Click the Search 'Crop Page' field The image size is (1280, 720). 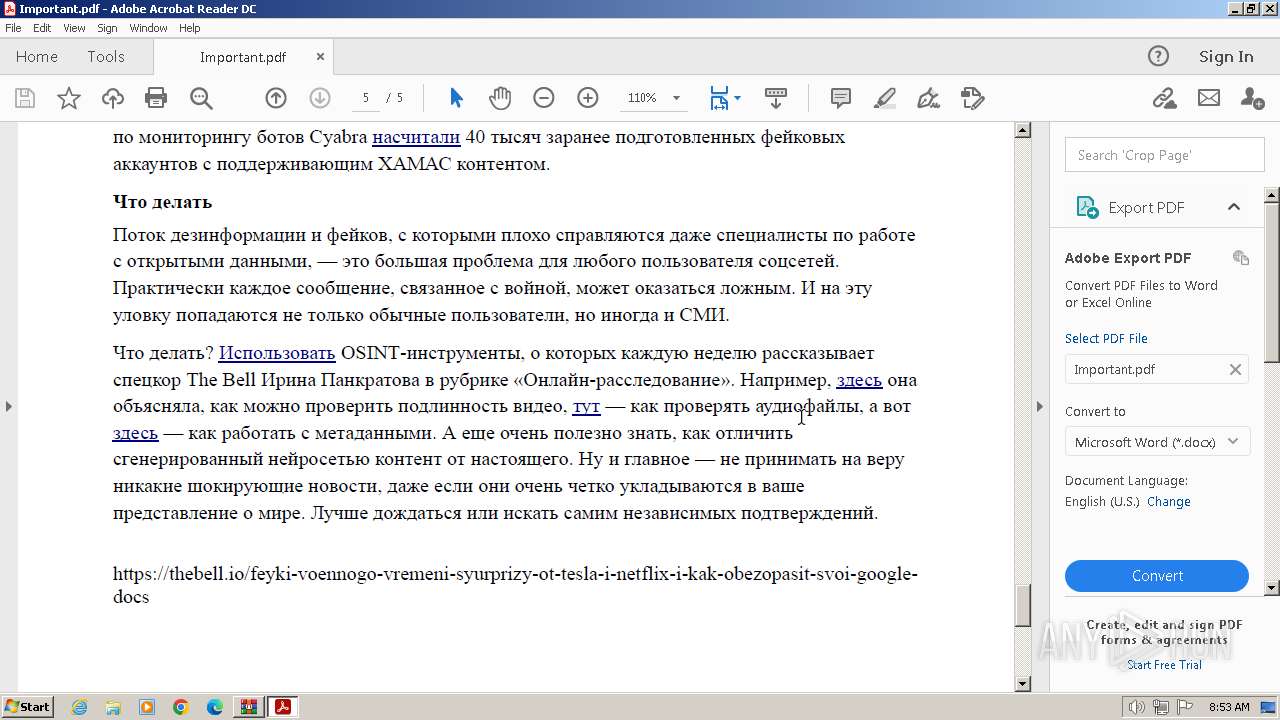(x=1164, y=155)
